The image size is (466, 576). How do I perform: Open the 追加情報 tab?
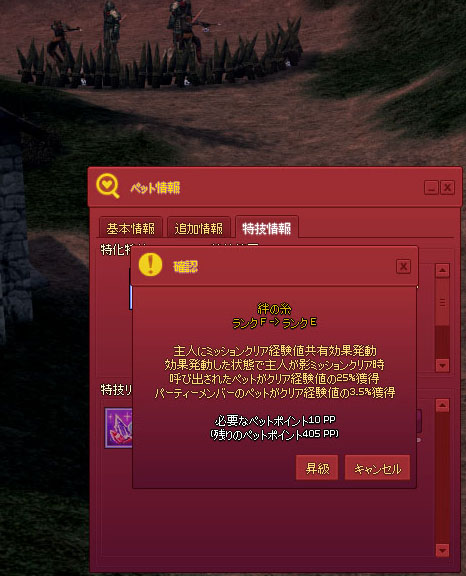pos(198,228)
